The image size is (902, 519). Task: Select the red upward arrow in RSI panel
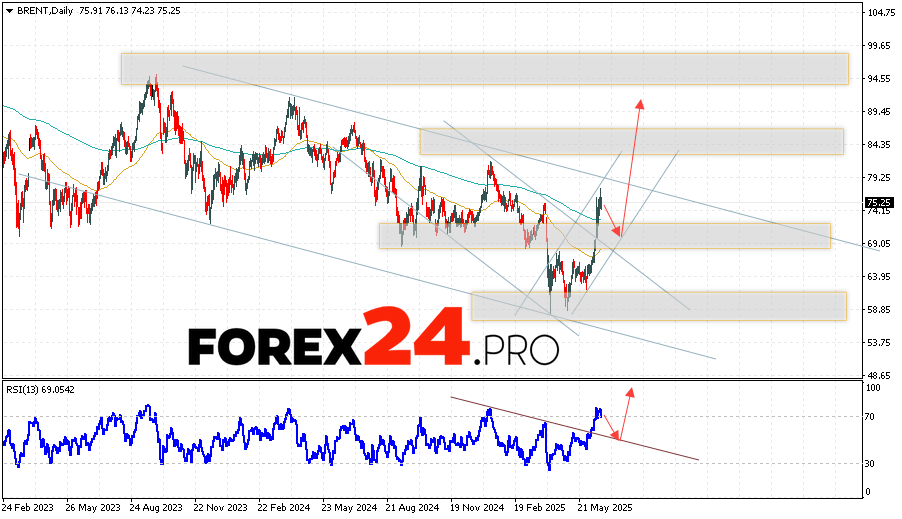[x=626, y=410]
